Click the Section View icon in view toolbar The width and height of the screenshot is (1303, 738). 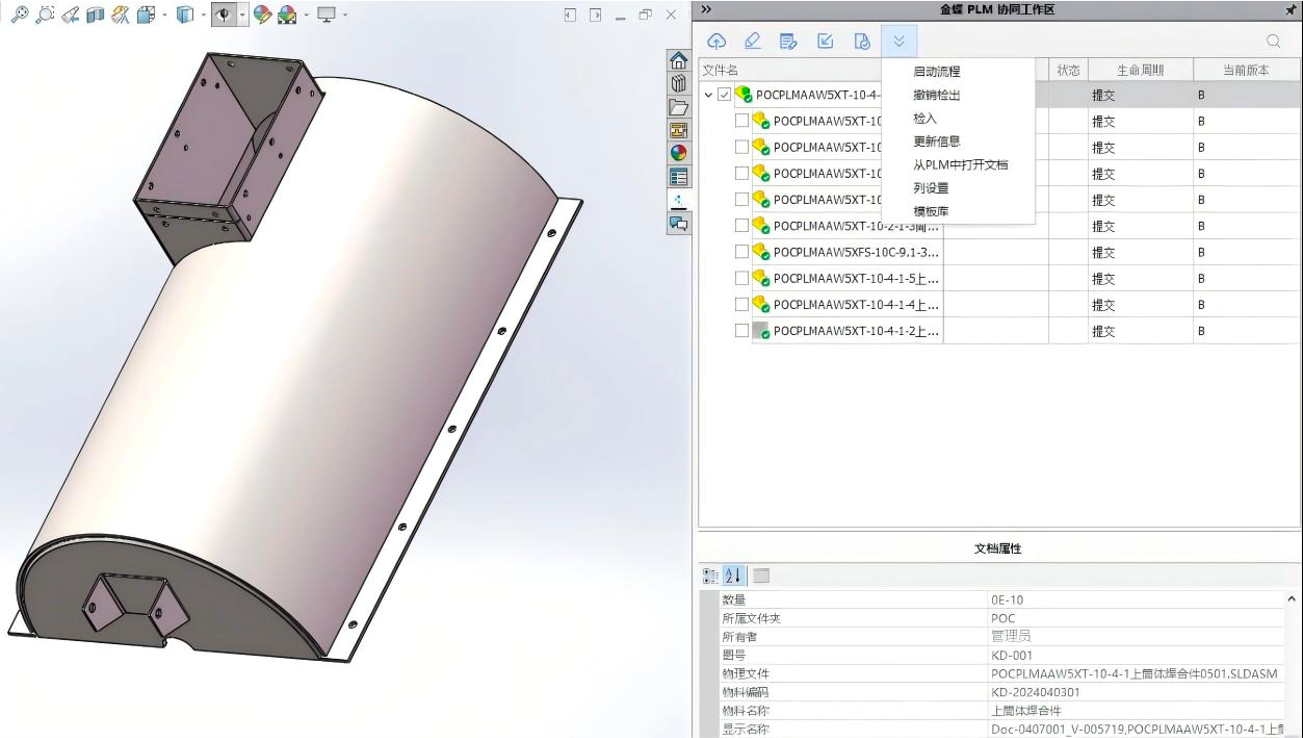coord(95,15)
